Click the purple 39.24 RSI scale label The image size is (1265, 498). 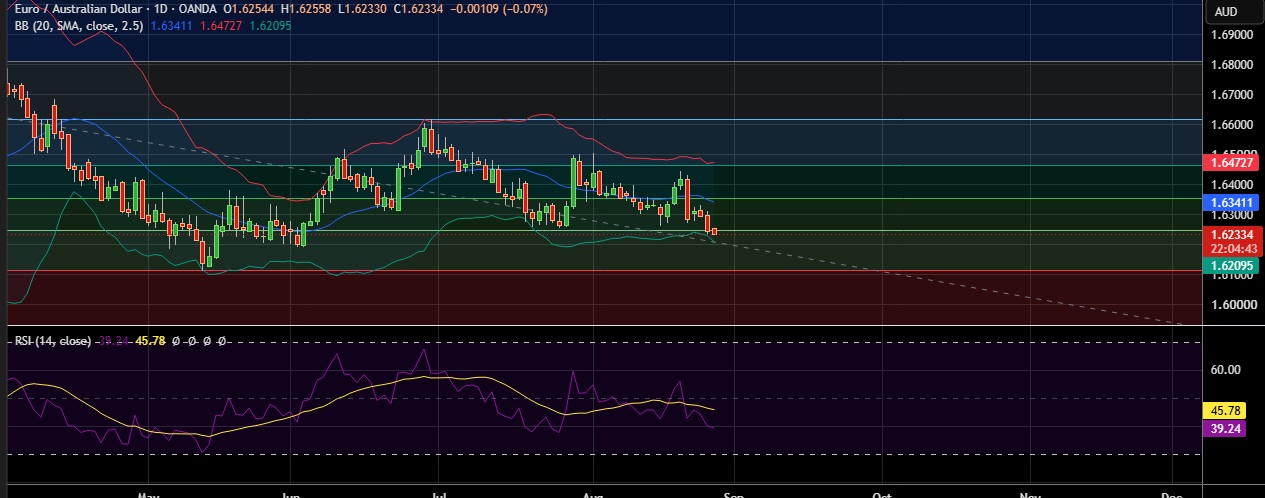click(1226, 427)
